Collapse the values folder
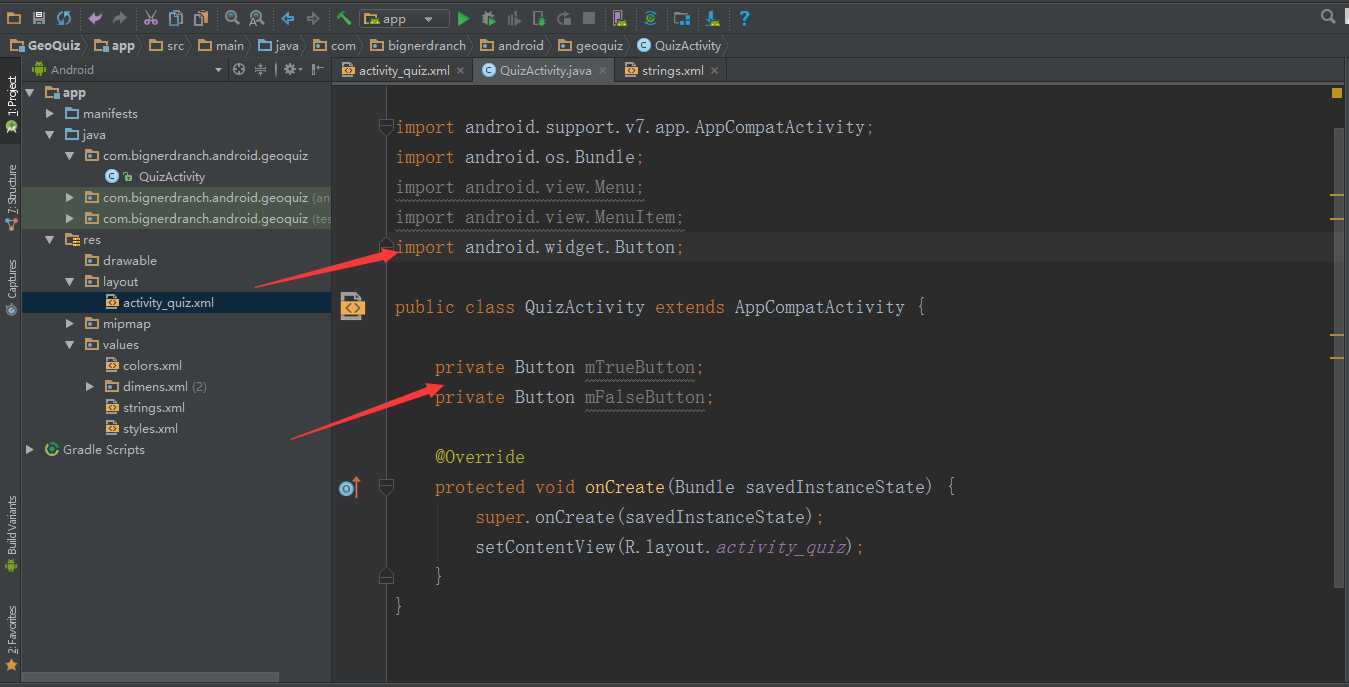 click(x=70, y=345)
